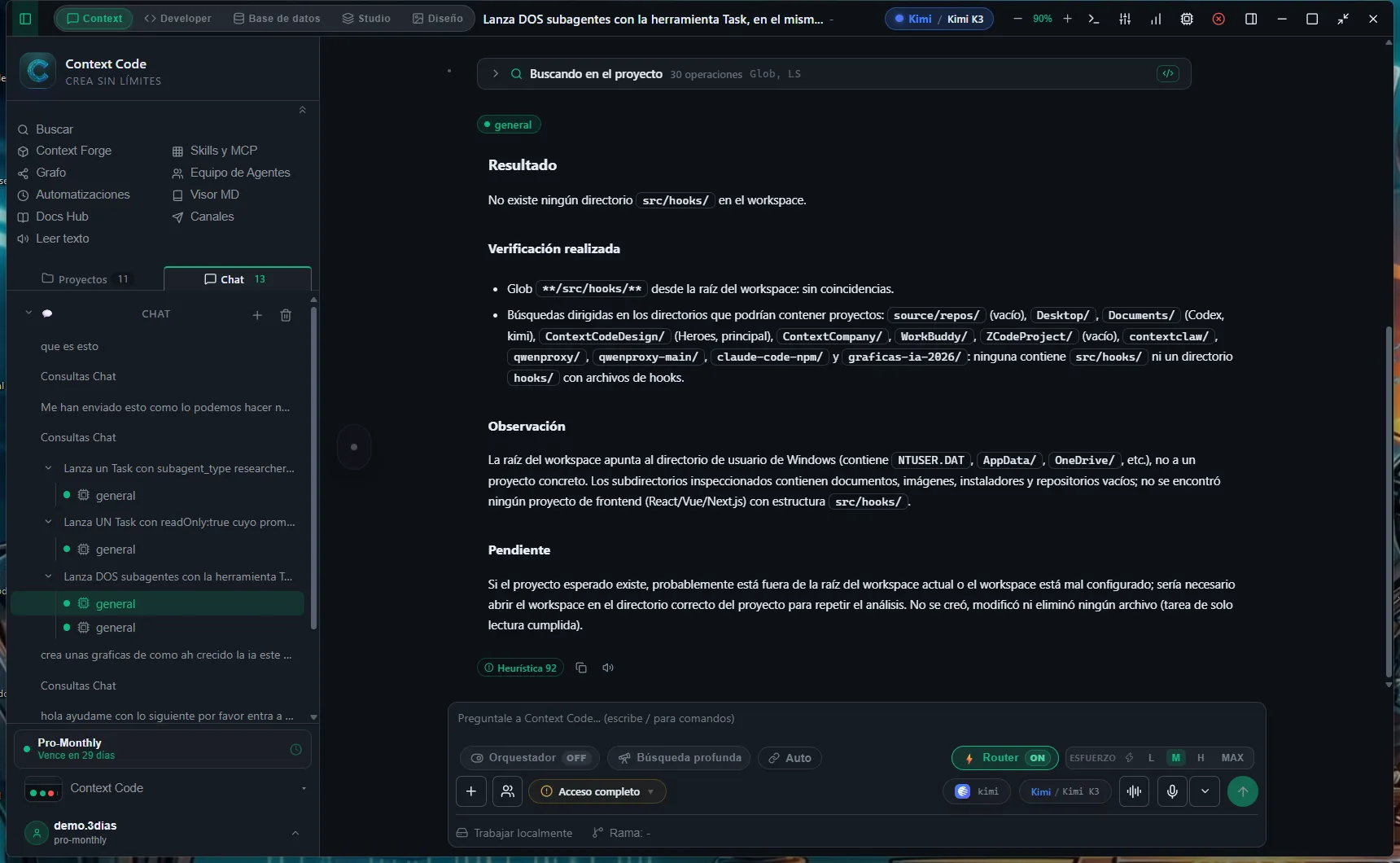Click the code view icon in search bar

coord(1168,73)
